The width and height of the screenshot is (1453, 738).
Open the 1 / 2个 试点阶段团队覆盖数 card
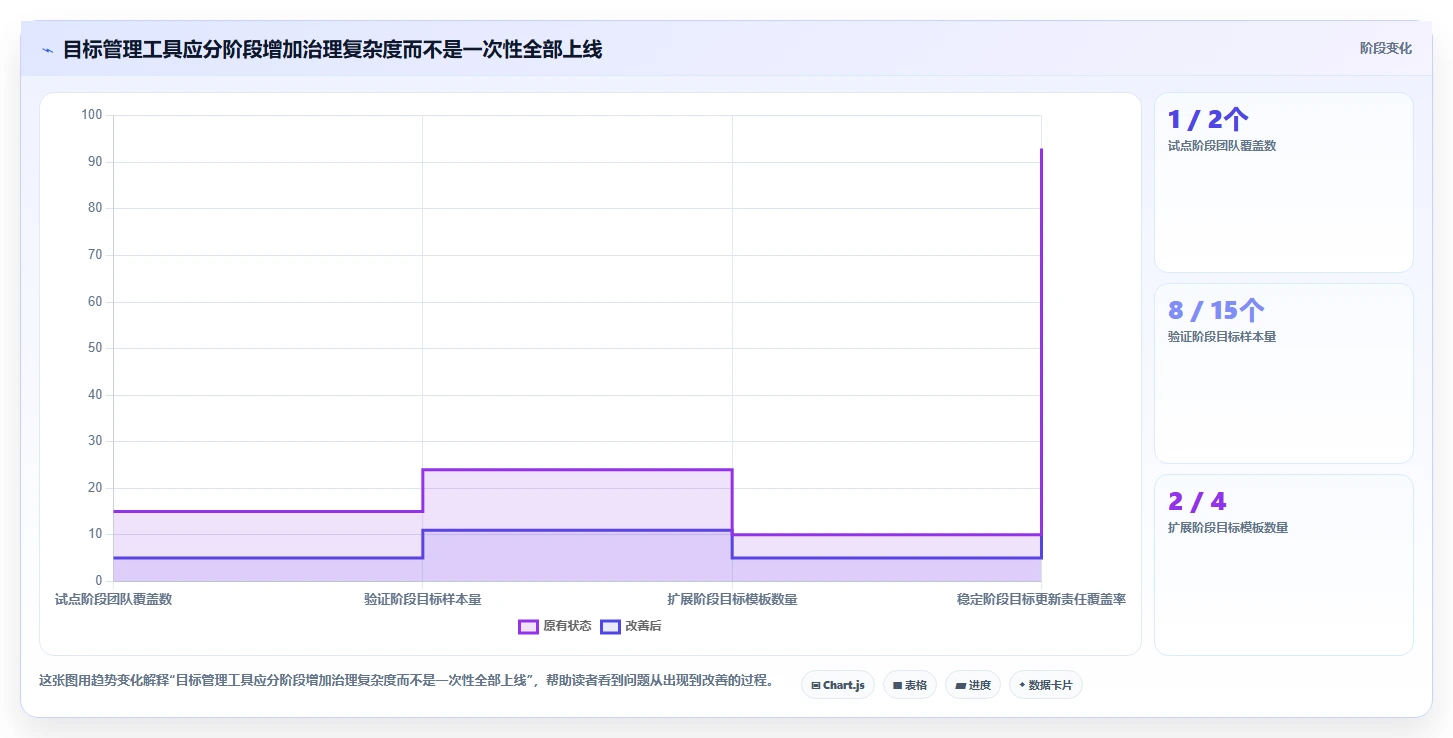coord(1284,182)
